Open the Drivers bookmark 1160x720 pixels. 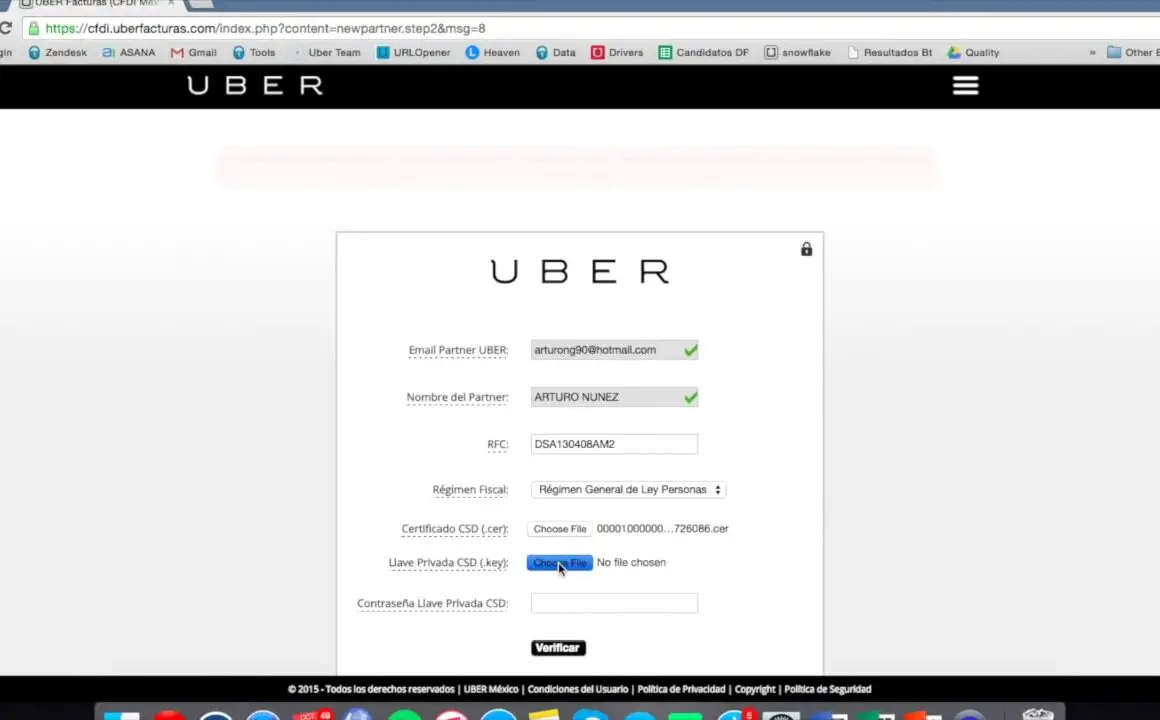click(x=617, y=53)
